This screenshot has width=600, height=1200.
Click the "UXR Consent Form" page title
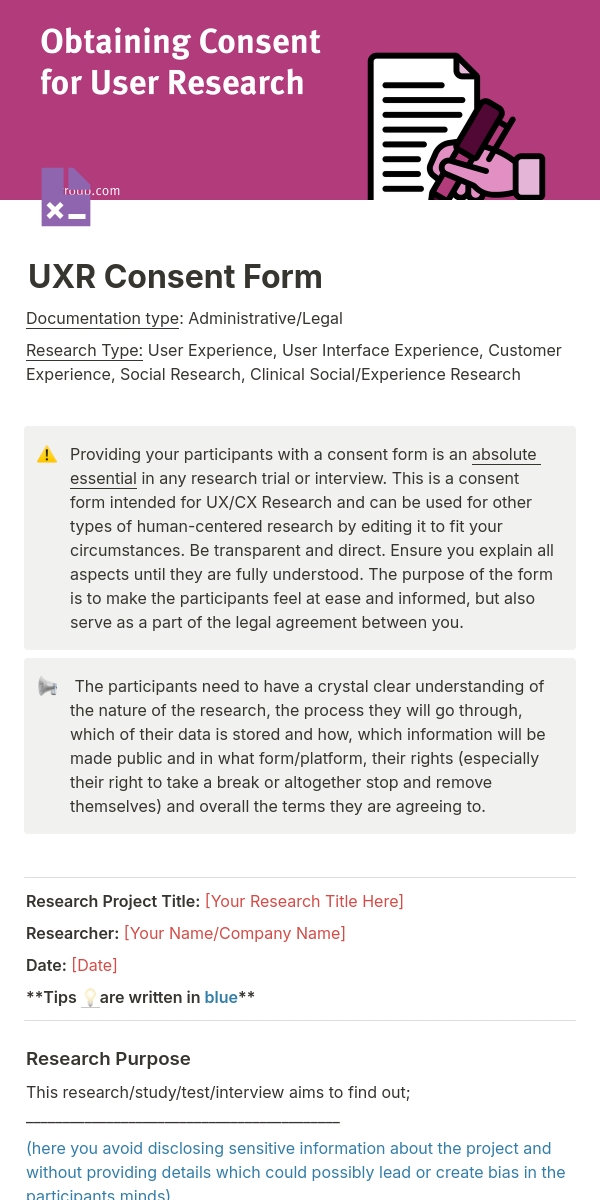point(175,277)
